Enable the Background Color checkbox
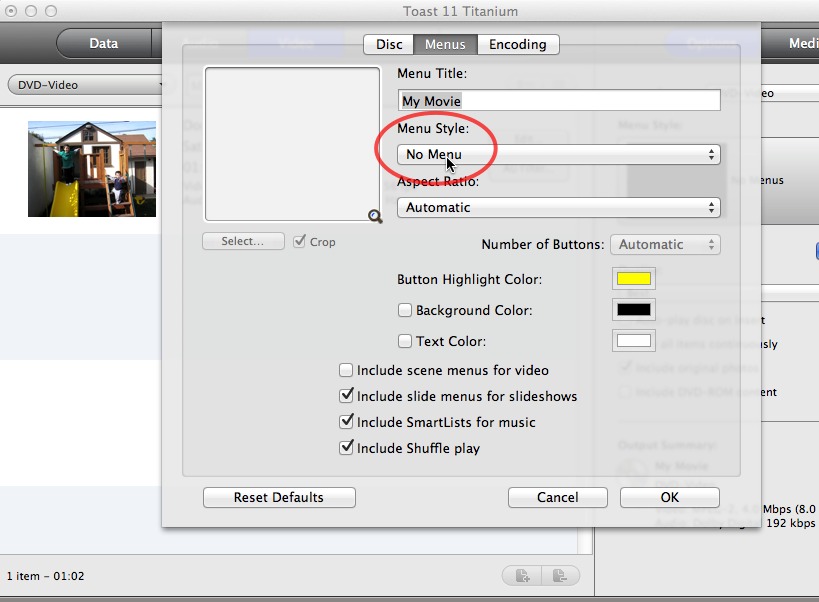The height and width of the screenshot is (602, 819). point(405,310)
